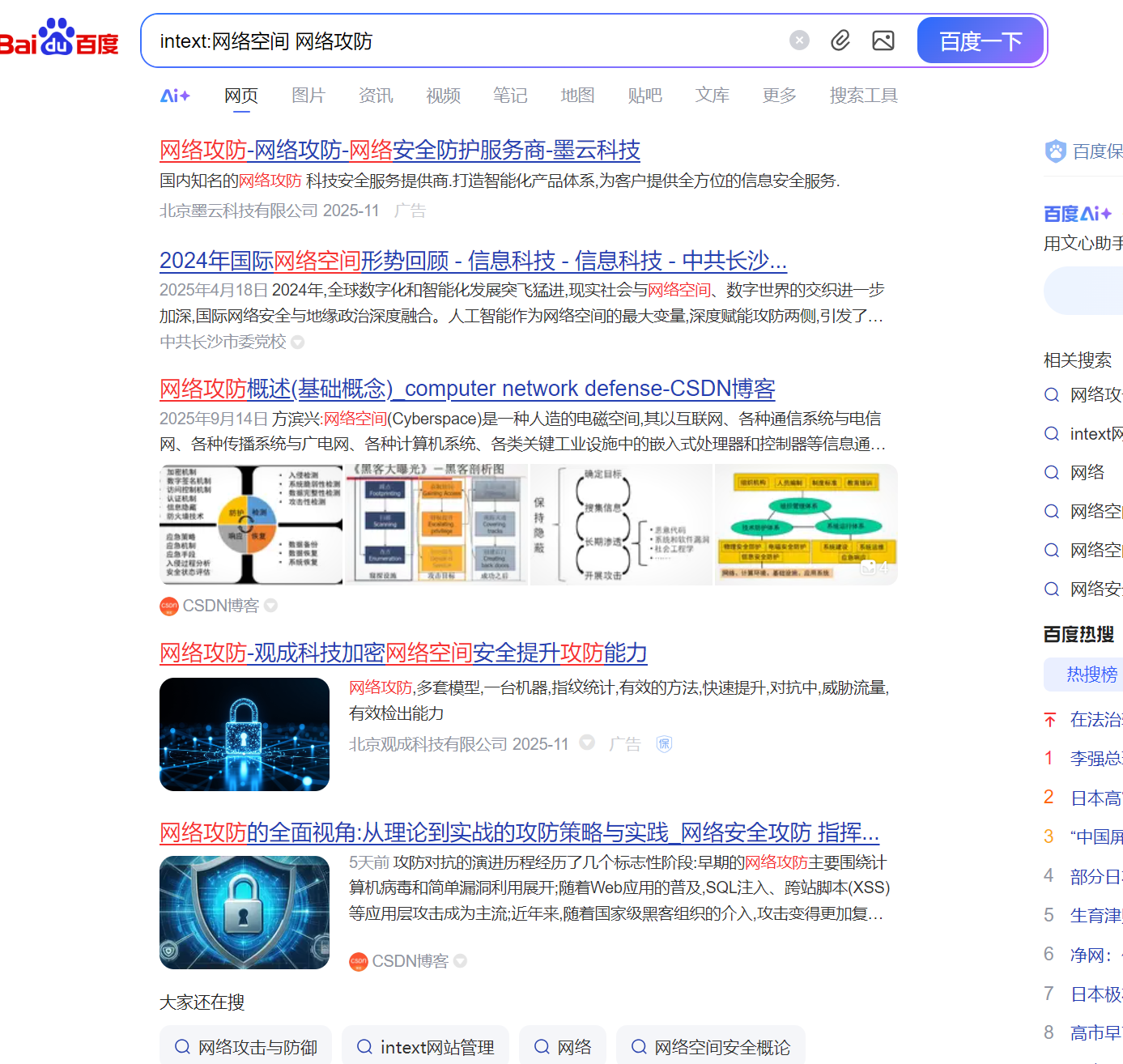Click the 百度保 shield icon atop the sidebar
Image resolution: width=1123 pixels, height=1064 pixels.
pos(1056,151)
